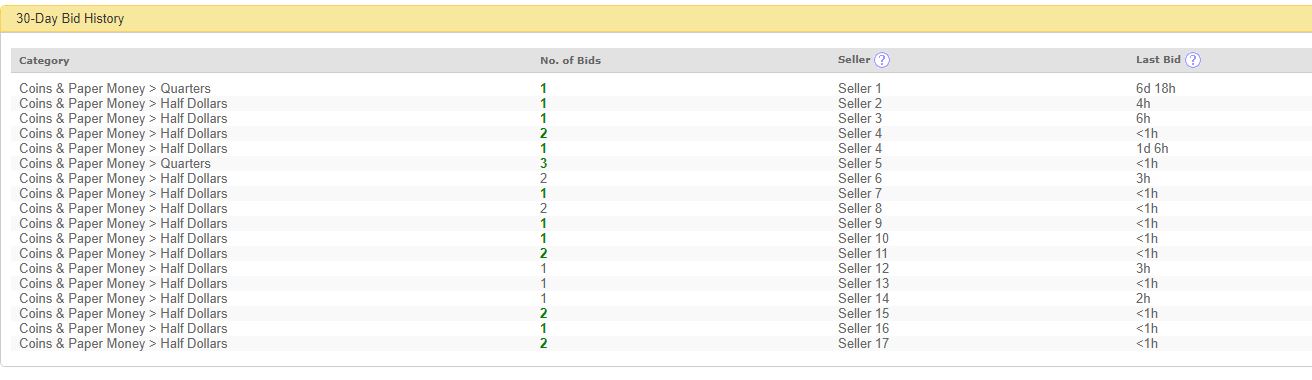Image resolution: width=1312 pixels, height=380 pixels.
Task: Select the Seller 7 cell
Action: click(x=860, y=194)
